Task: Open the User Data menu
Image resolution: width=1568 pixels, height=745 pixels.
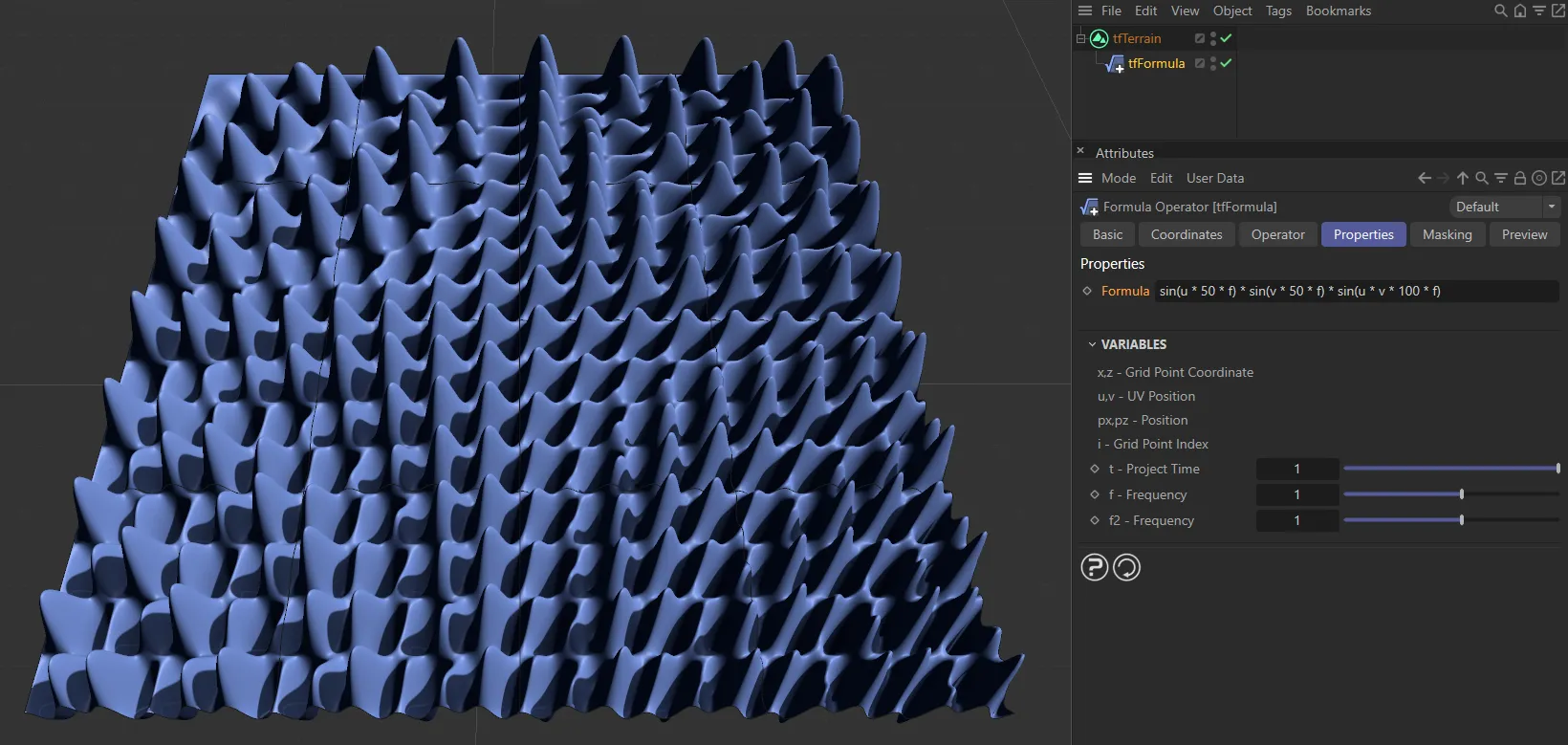Action: [x=1214, y=178]
